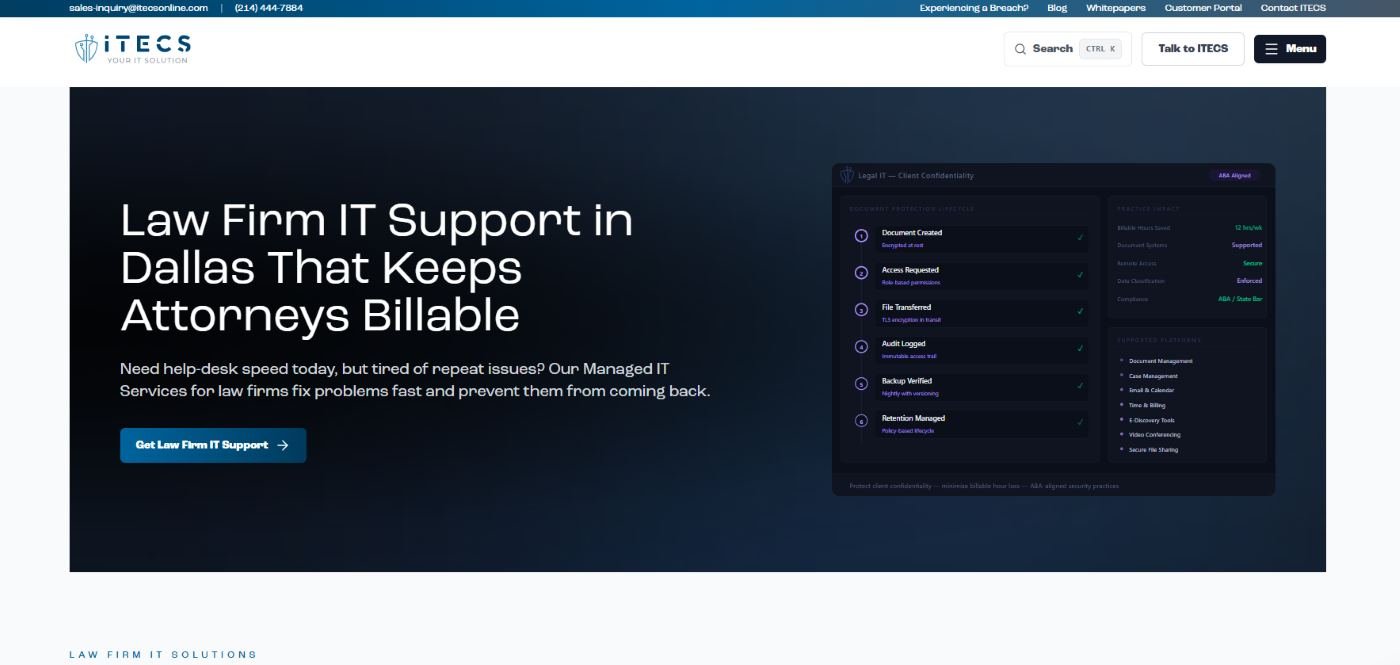
Task: Click the CTRL K shortcut badge
Action: [1100, 49]
